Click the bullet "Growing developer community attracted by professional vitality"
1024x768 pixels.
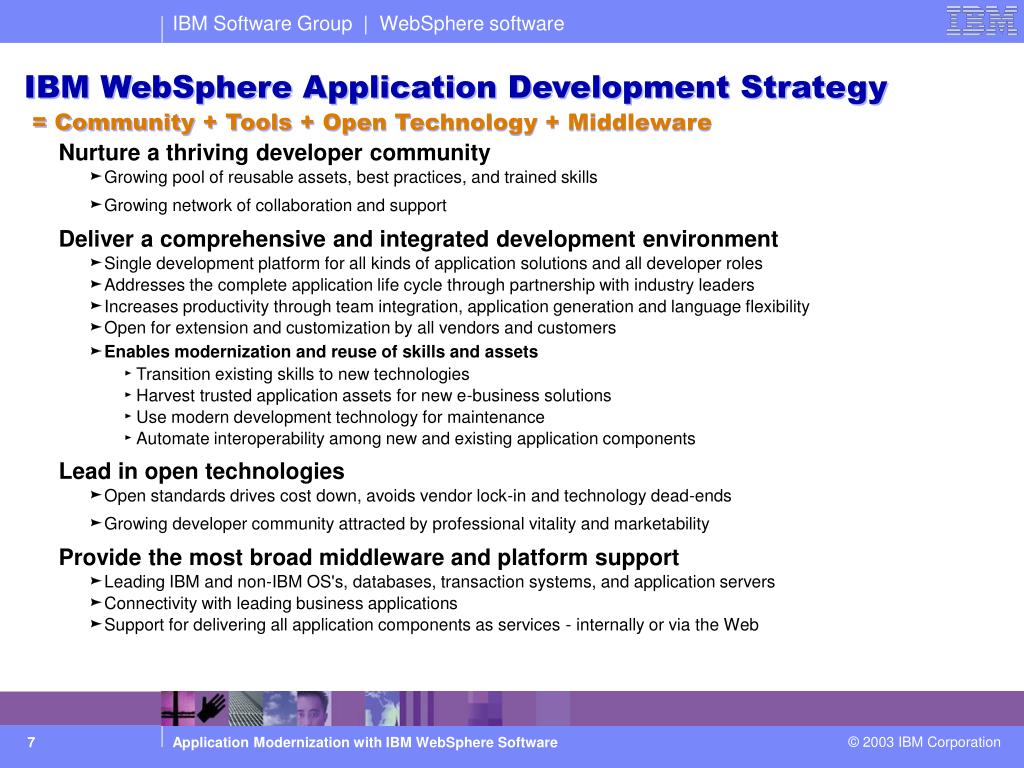coord(406,524)
